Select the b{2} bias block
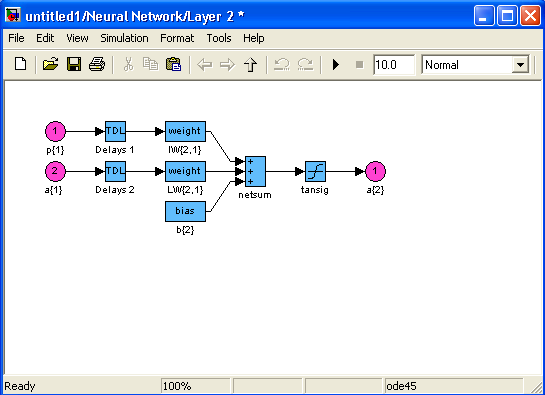 [x=185, y=211]
